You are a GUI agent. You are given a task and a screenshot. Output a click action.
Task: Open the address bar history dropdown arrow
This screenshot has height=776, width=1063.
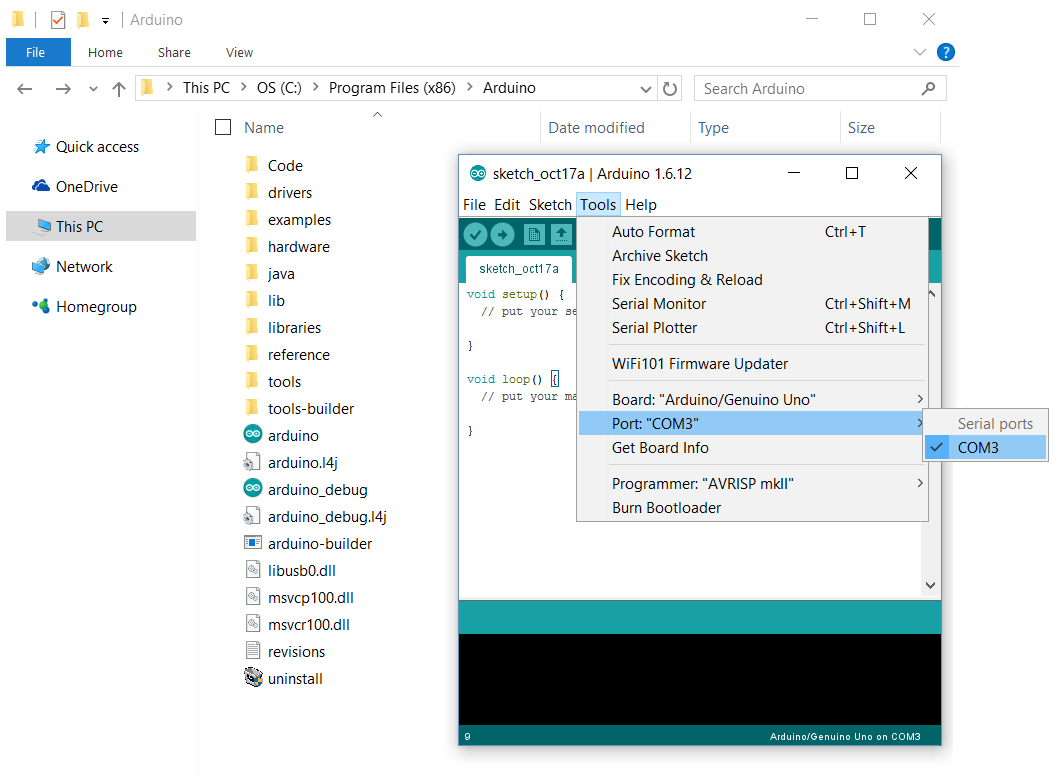pyautogui.click(x=646, y=88)
